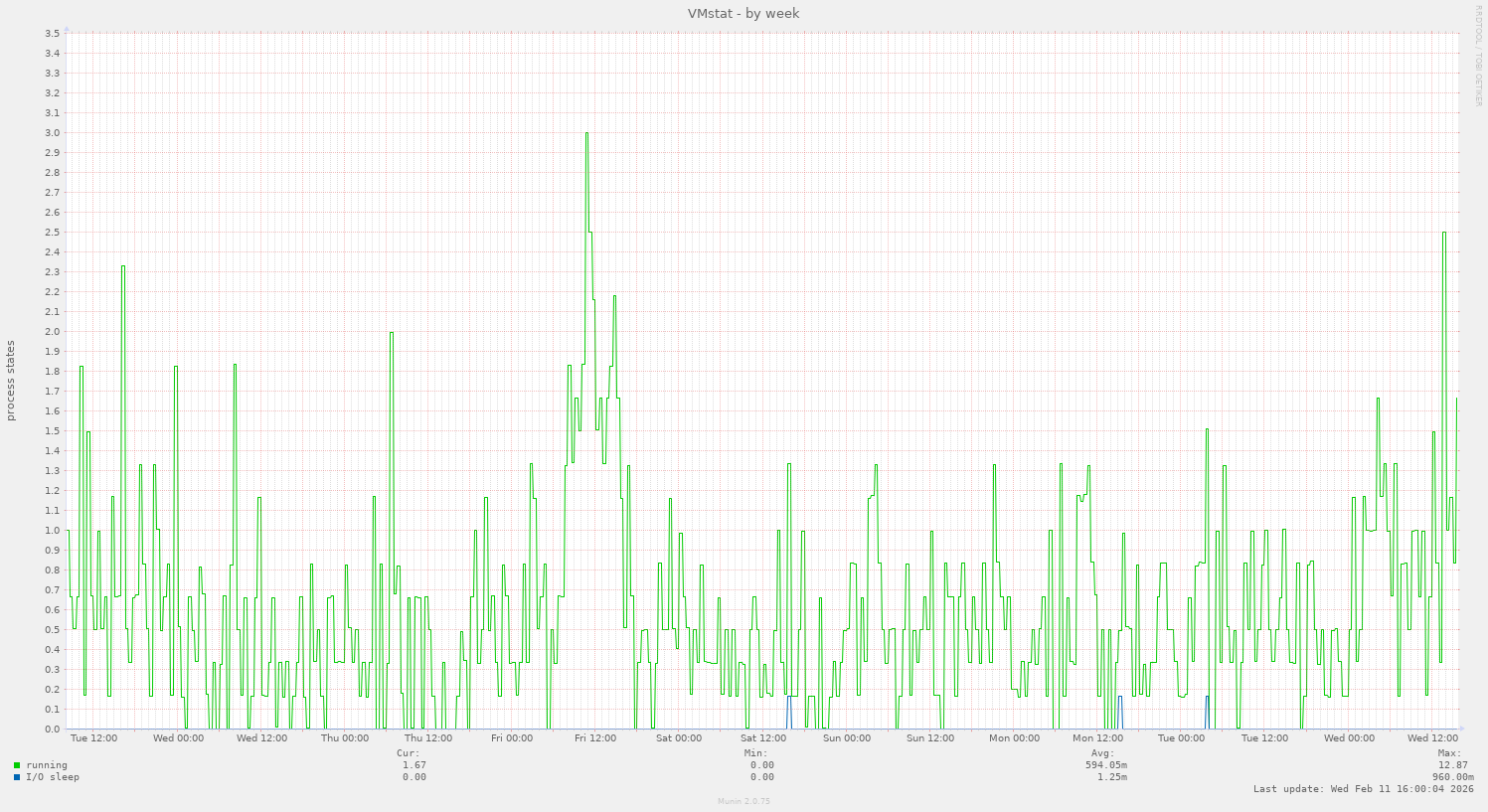
Task: Select the Fri 12:00 time axis label
Action: (595, 738)
